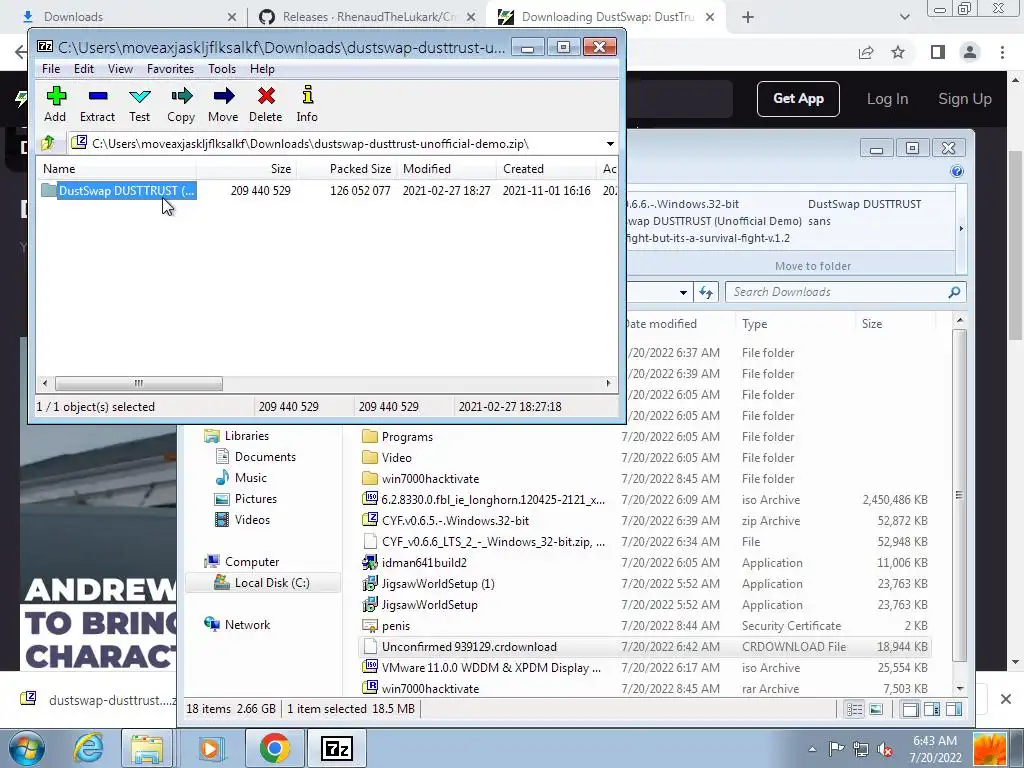This screenshot has height=768, width=1024.
Task: Select the idman641build2 application file
Action: click(424, 563)
